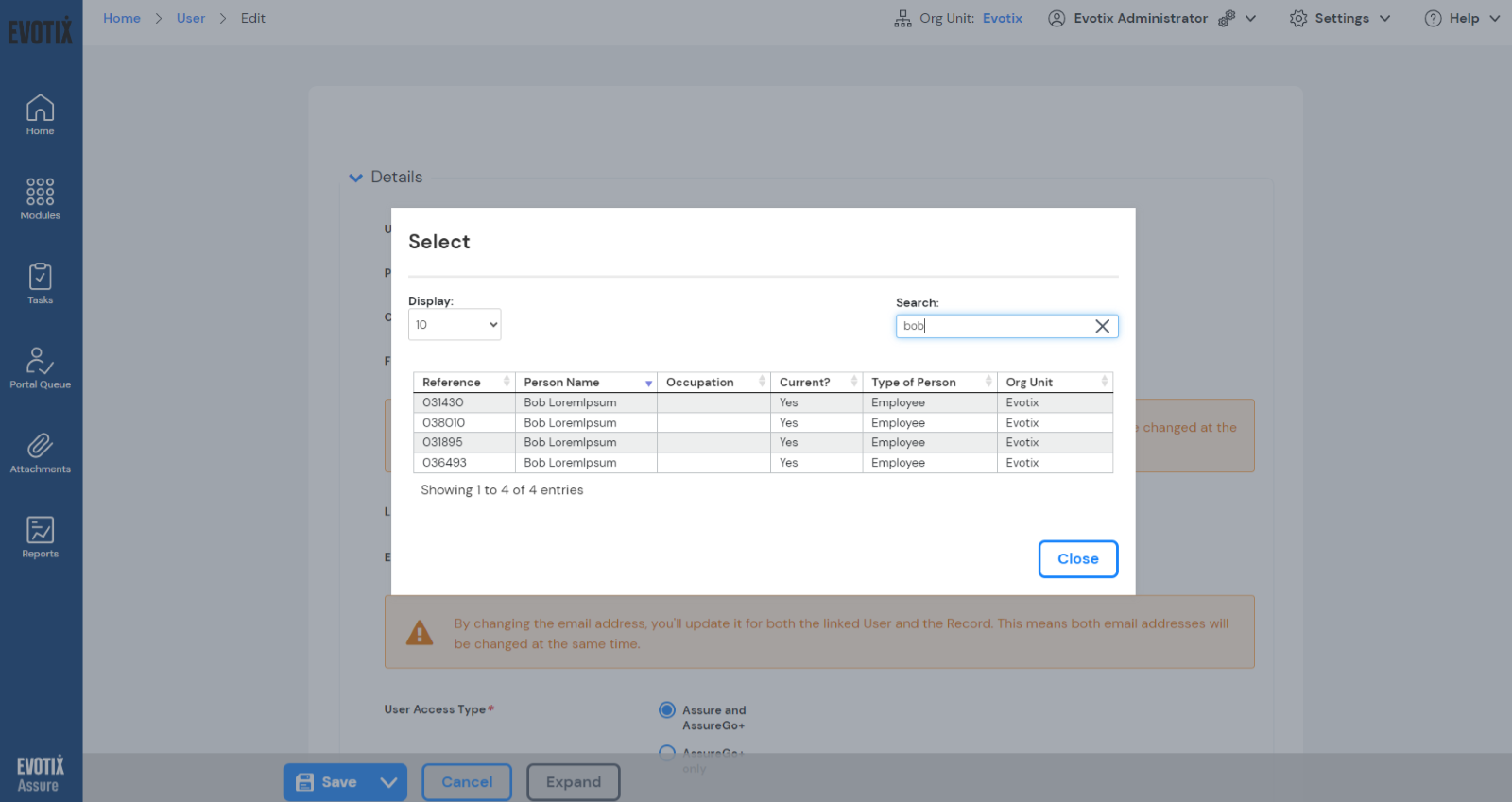1512x802 pixels.
Task: Click the Evotix org unit link
Action: point(1003,18)
